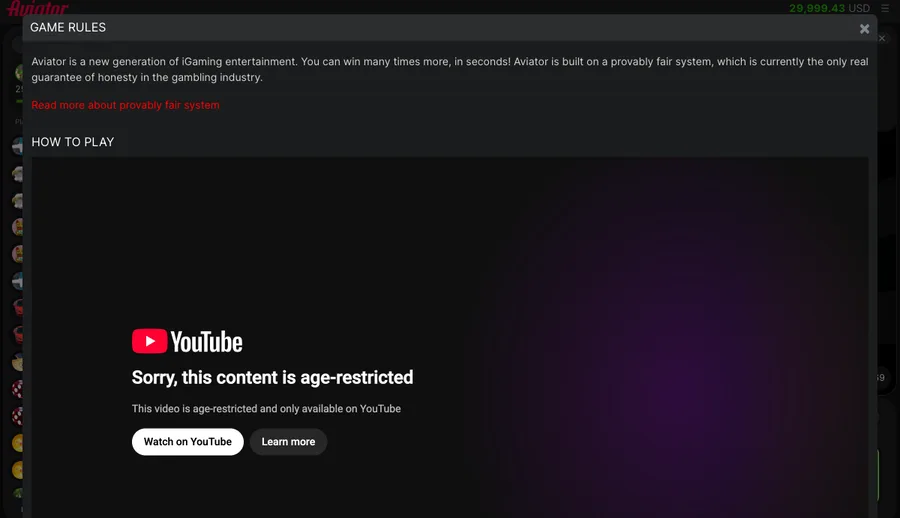
Task: Close the background panel with small X
Action: coord(882,38)
